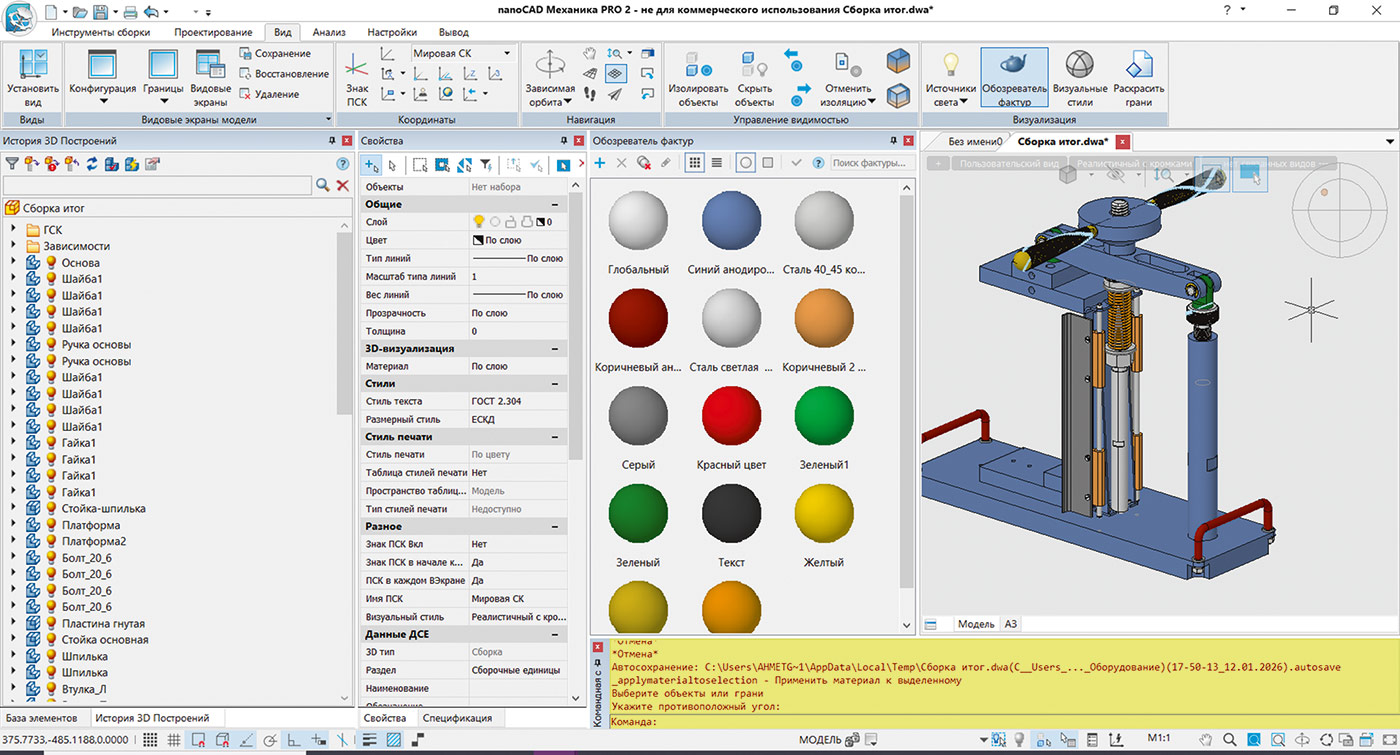Image resolution: width=1400 pixels, height=755 pixels.
Task: Toggle visibility lightbulb of Стойка основная
Action: pyautogui.click(x=50, y=640)
